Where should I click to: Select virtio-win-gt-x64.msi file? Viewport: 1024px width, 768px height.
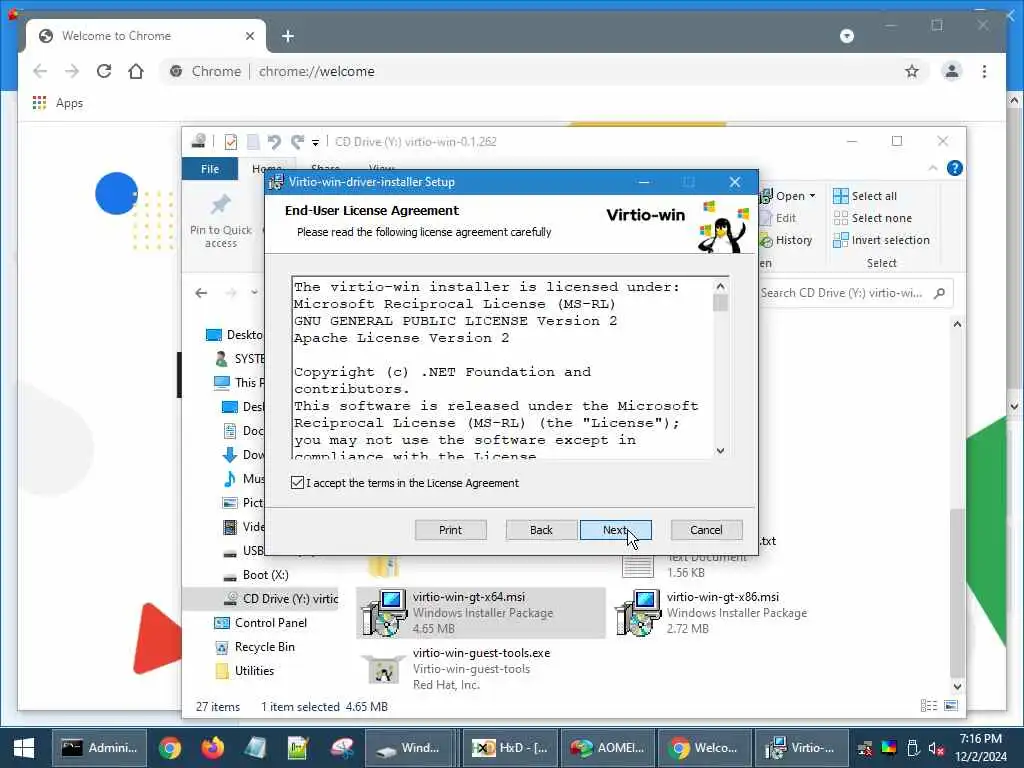click(481, 613)
